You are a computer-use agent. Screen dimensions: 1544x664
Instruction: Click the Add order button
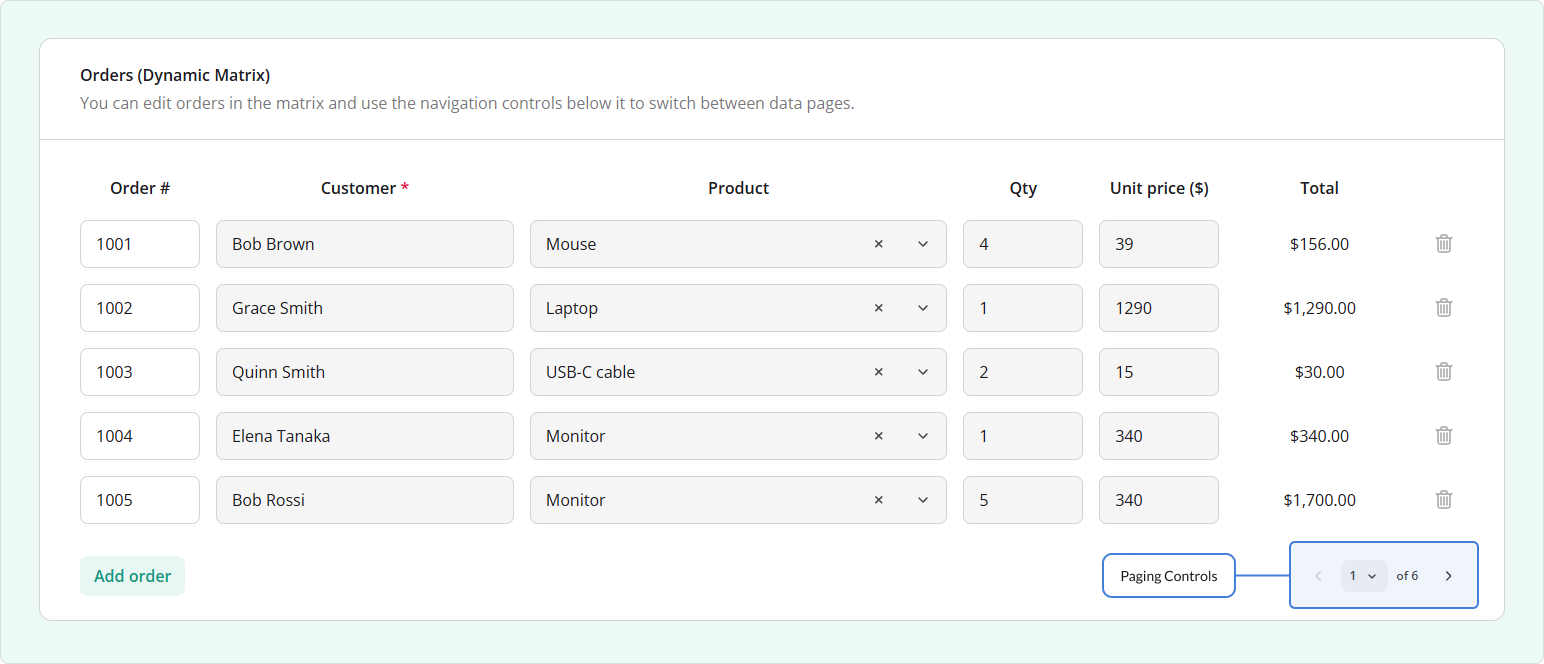click(x=132, y=576)
